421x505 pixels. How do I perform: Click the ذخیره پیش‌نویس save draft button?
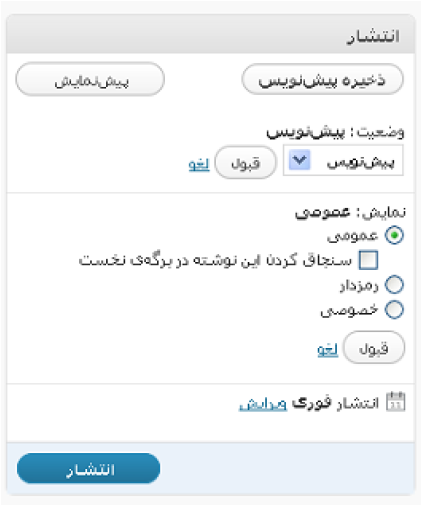pyautogui.click(x=322, y=80)
